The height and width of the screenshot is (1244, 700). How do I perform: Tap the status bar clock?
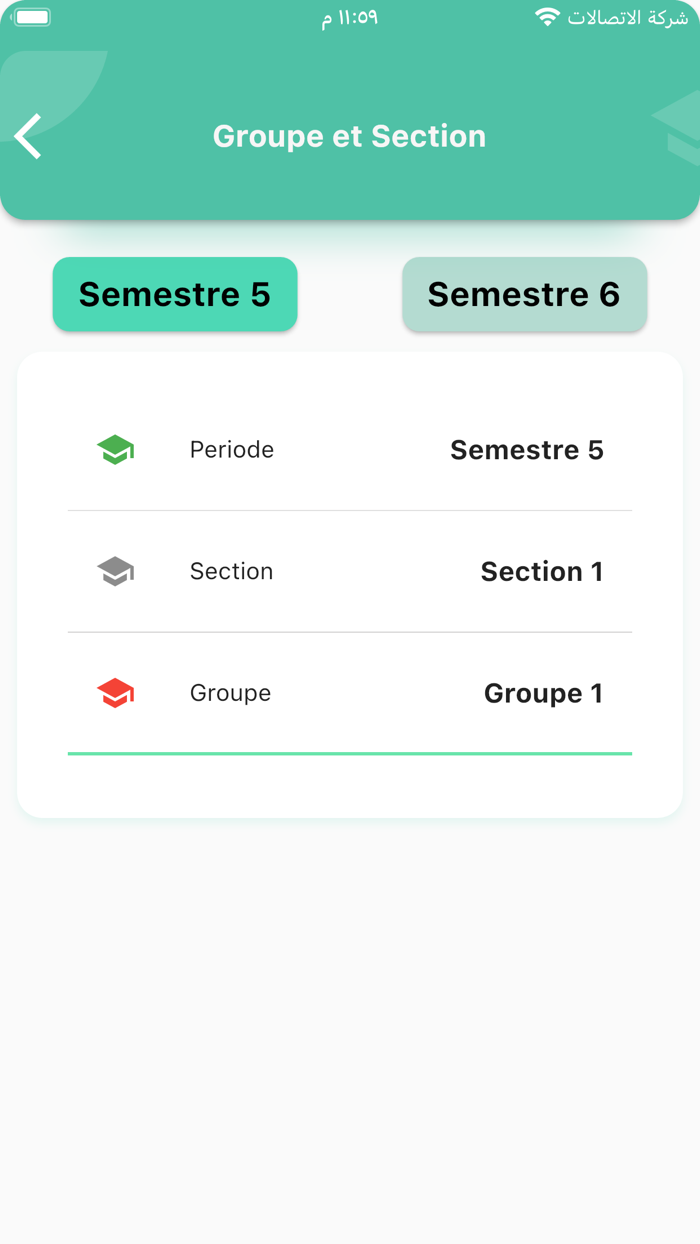pos(349,18)
